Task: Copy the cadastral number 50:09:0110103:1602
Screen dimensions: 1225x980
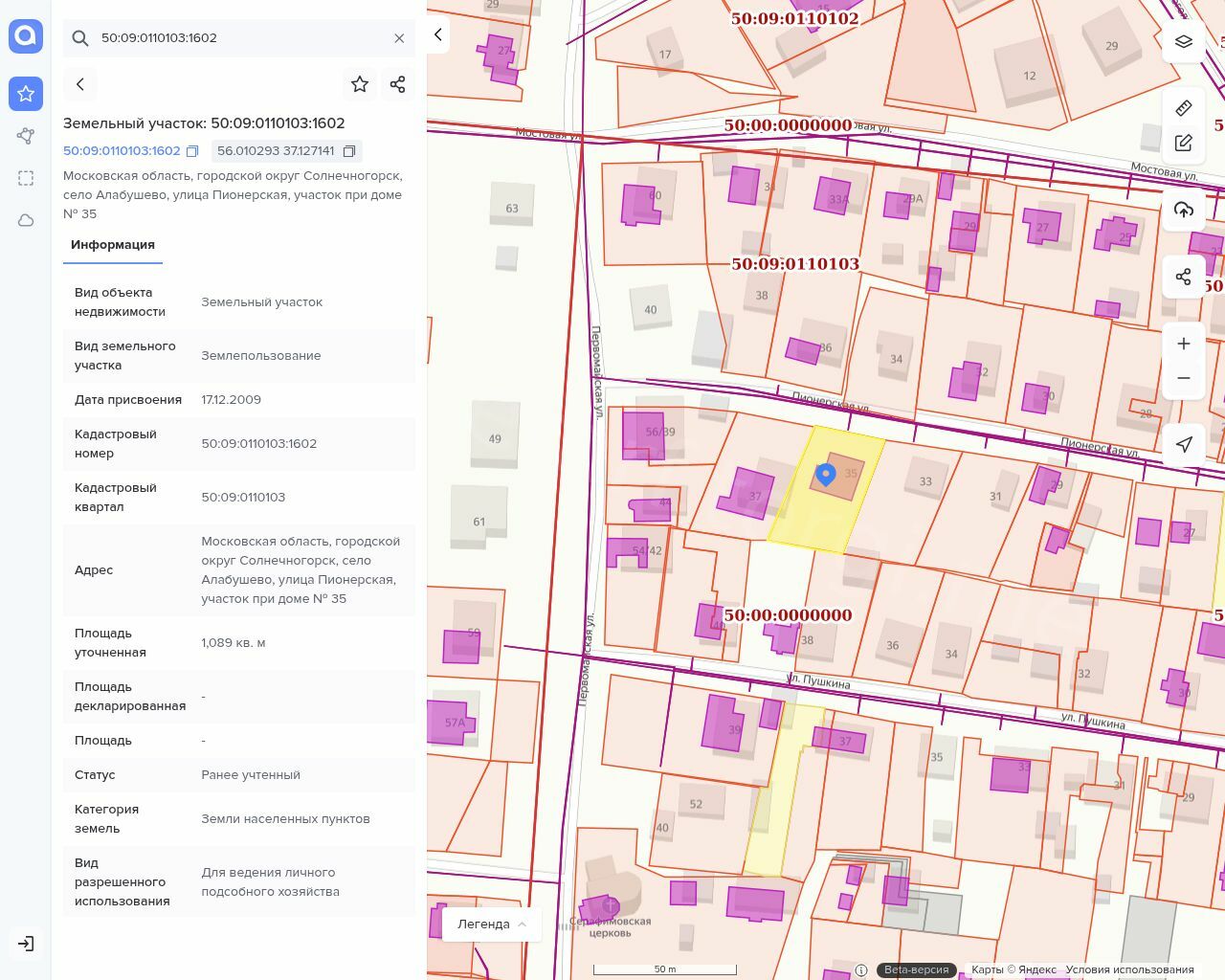Action: [192, 151]
